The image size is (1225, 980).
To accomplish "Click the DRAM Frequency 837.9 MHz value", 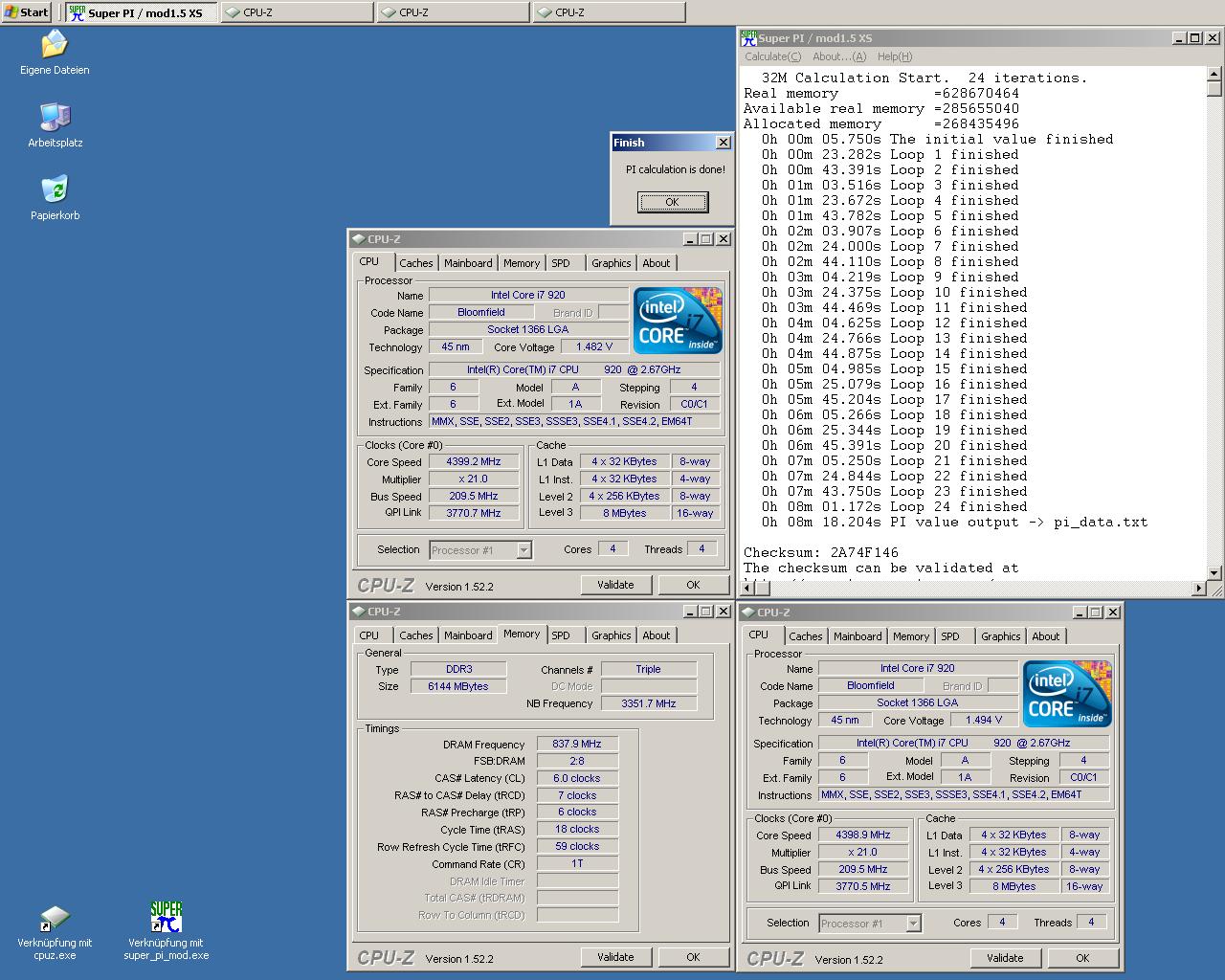I will [x=577, y=744].
